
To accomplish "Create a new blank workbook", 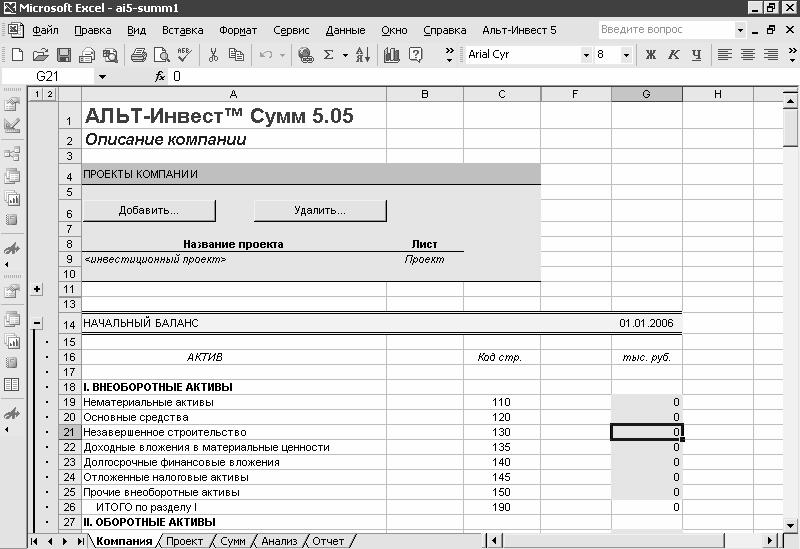I will (x=17, y=55).
